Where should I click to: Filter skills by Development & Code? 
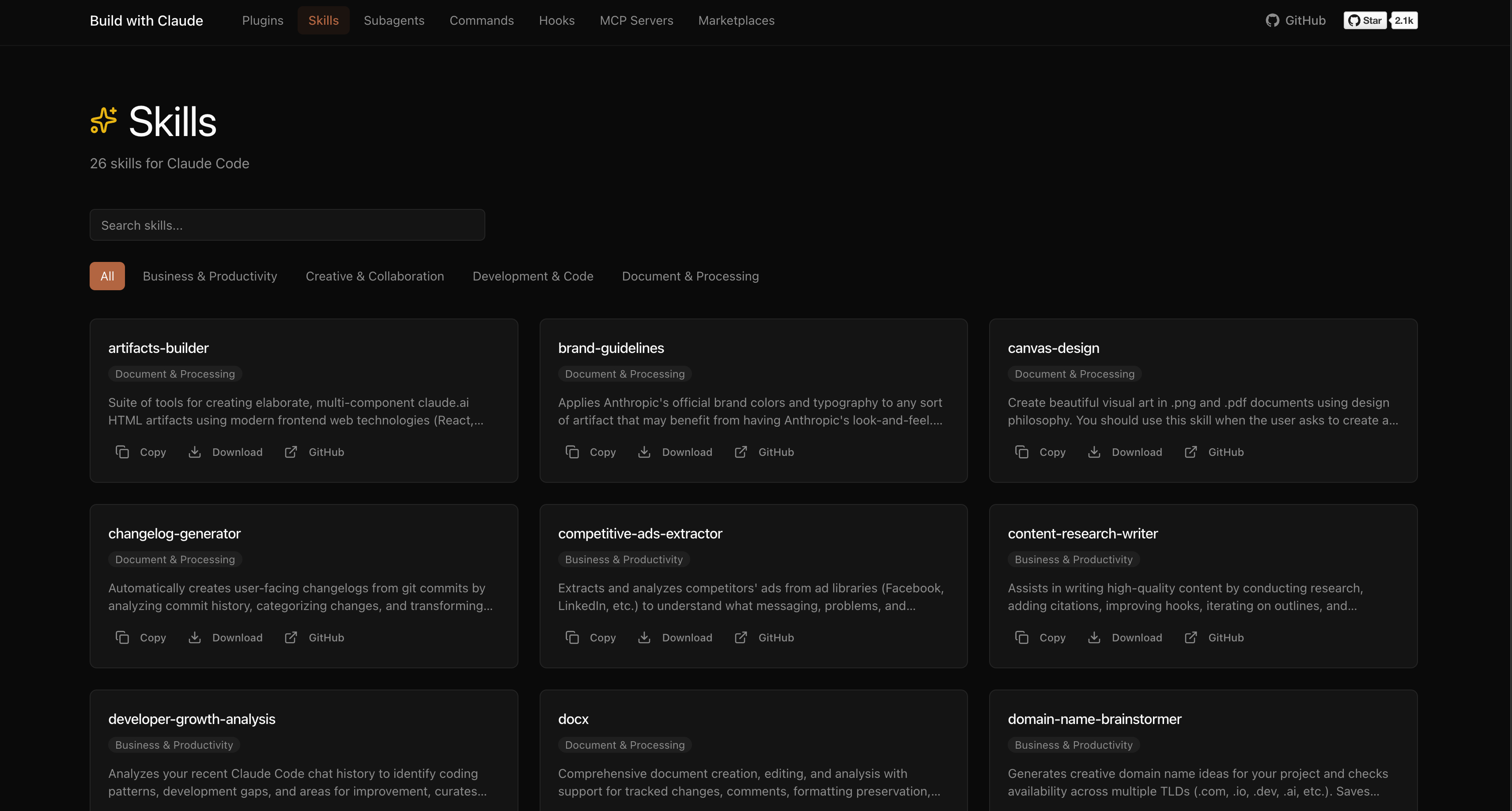click(533, 276)
